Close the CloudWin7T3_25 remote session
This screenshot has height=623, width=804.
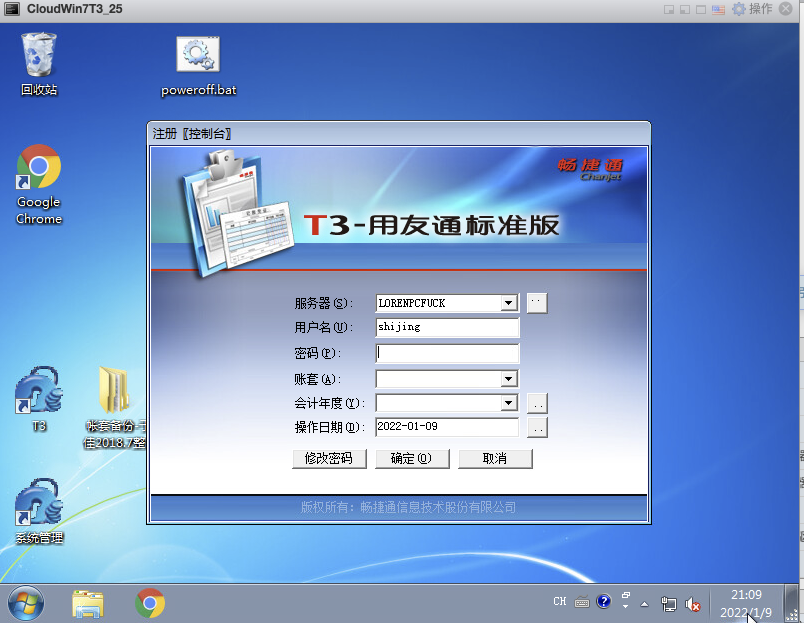(786, 9)
